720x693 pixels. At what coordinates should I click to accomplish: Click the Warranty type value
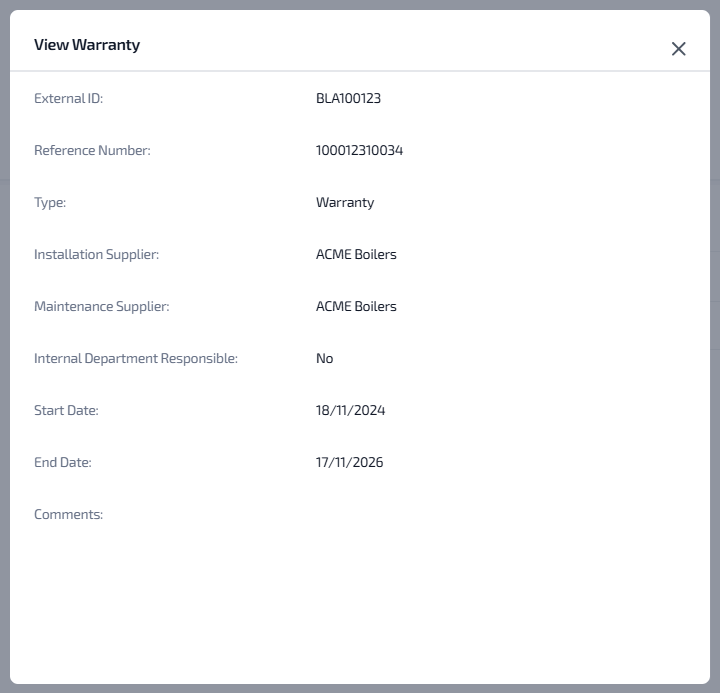click(345, 203)
